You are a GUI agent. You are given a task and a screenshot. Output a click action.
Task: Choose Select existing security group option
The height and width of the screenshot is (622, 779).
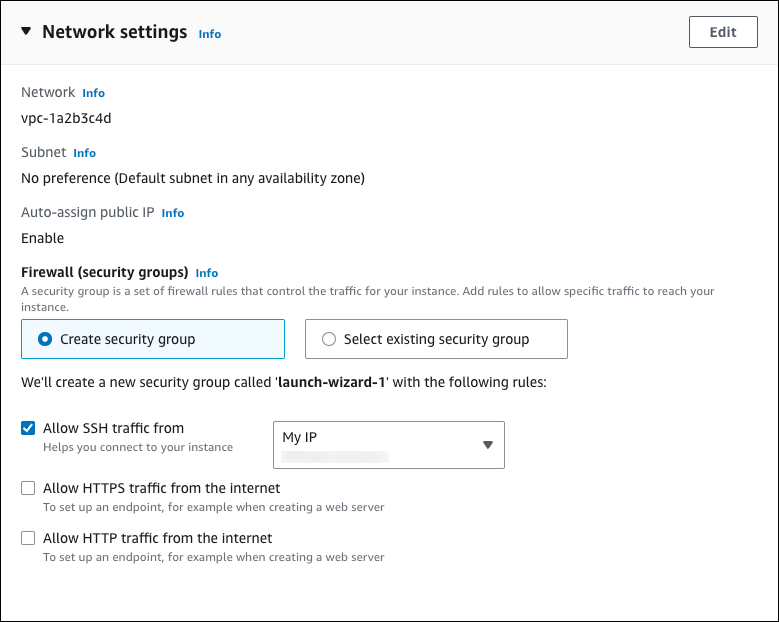329,339
